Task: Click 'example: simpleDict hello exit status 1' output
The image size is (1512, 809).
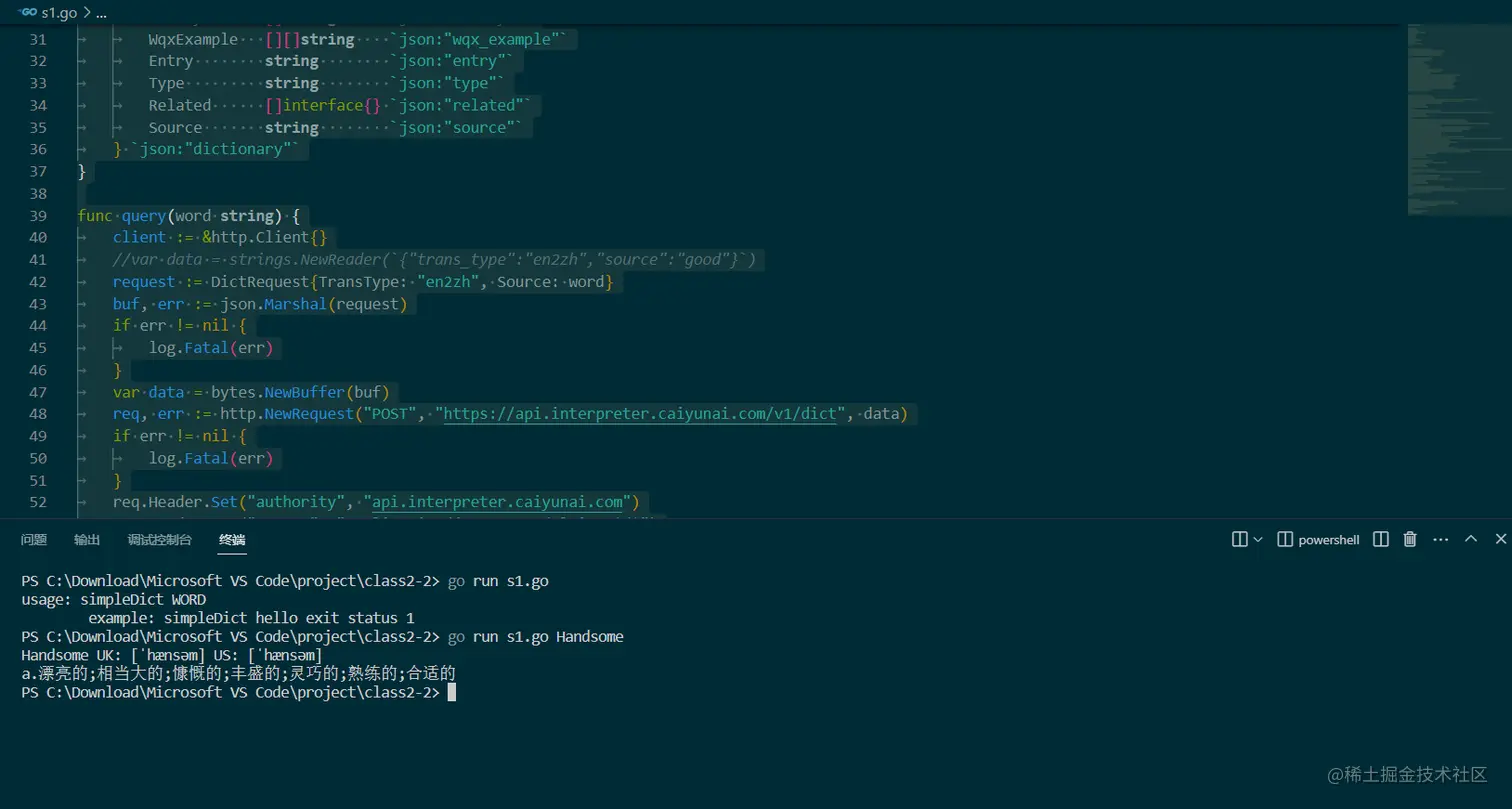Action: [x=251, y=618]
